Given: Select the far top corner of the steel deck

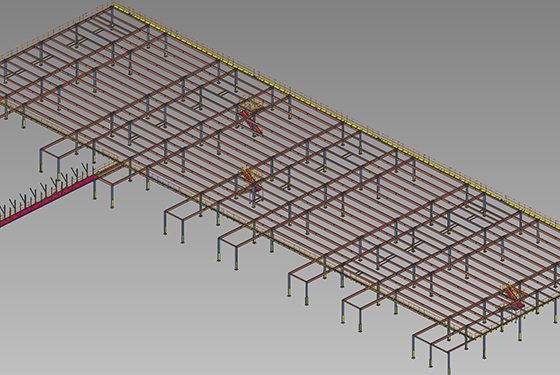Looking at the screenshot, I should tap(113, 5).
